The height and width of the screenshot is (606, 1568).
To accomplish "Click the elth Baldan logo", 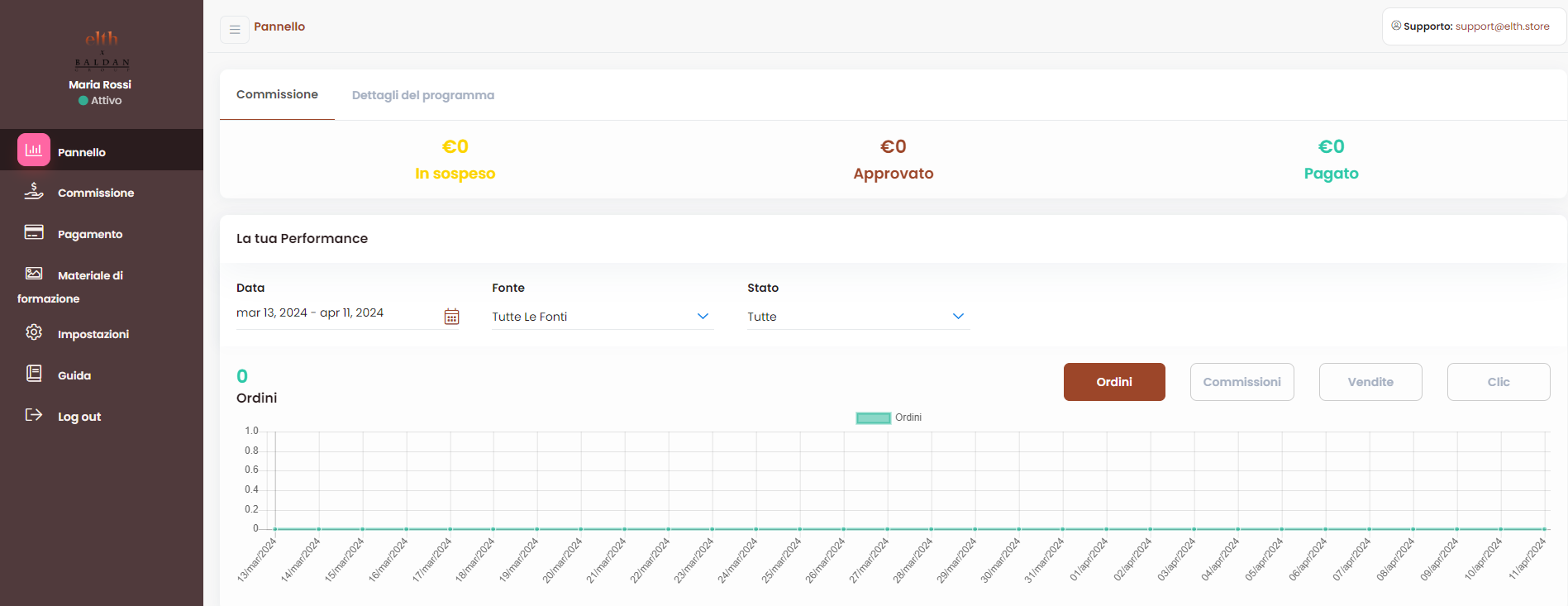I will coord(102,50).
